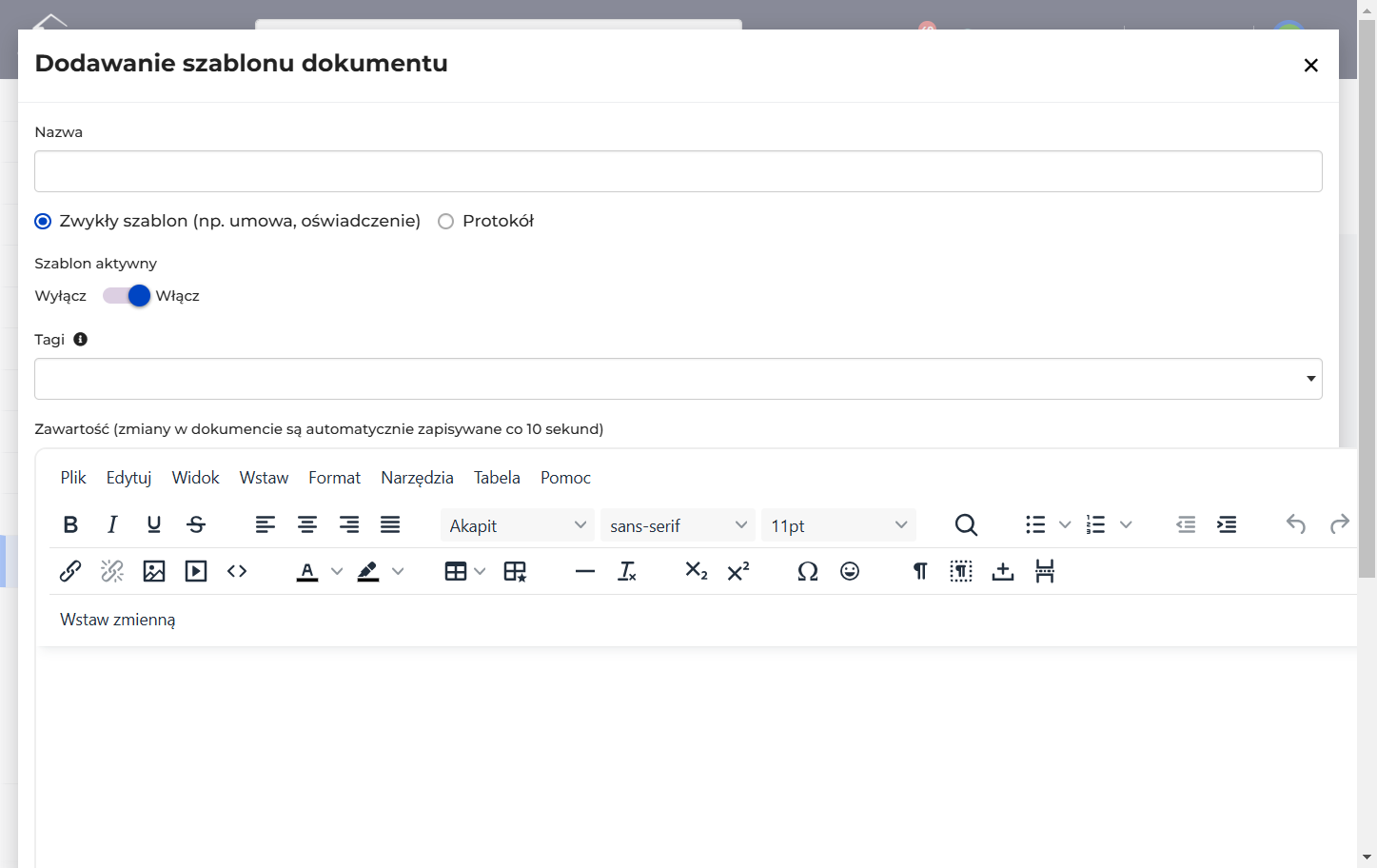Open source code view

[x=237, y=571]
